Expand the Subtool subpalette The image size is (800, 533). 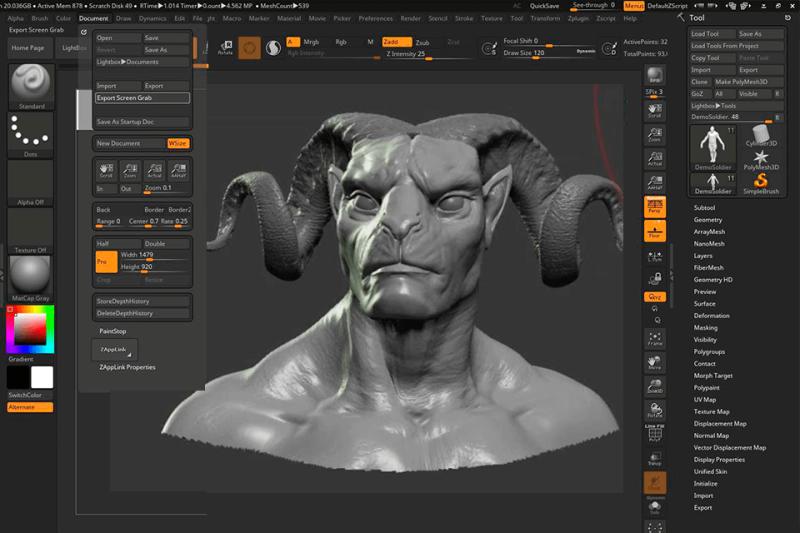[704, 208]
